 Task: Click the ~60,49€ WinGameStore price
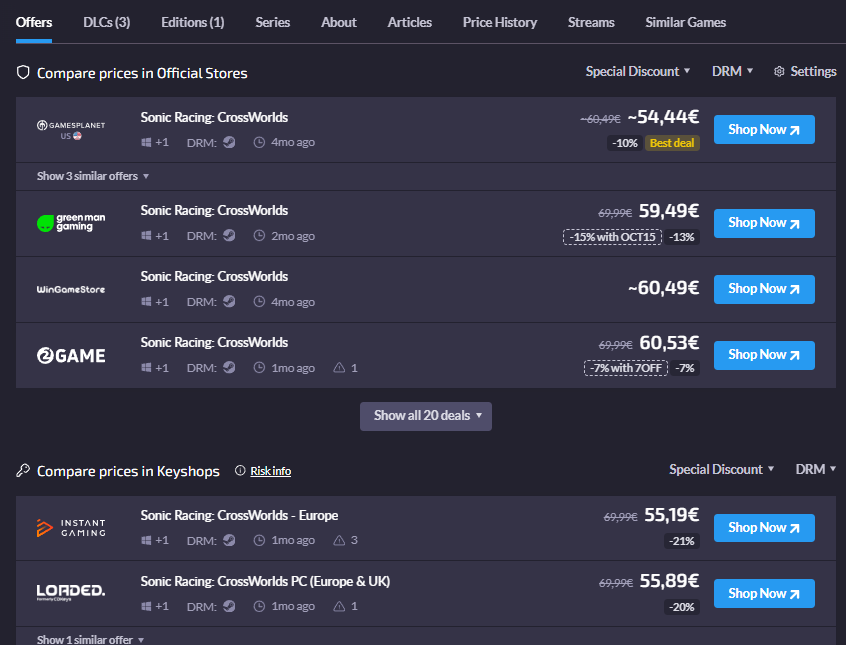click(664, 288)
